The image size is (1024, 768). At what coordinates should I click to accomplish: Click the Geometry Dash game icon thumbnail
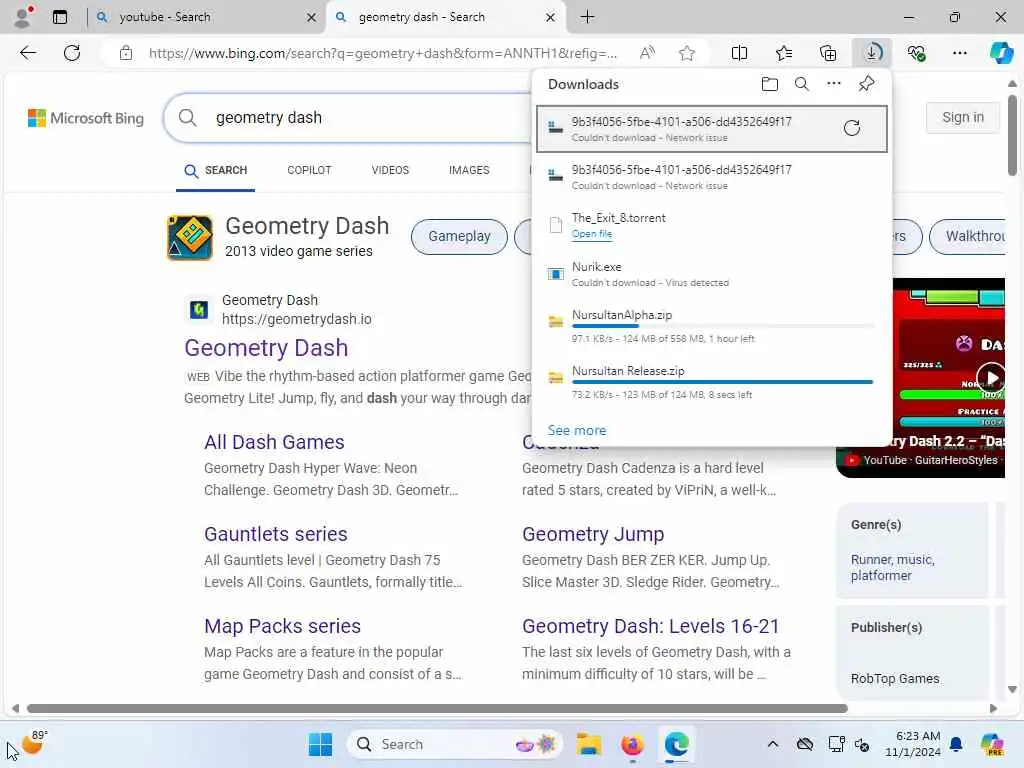pos(189,238)
